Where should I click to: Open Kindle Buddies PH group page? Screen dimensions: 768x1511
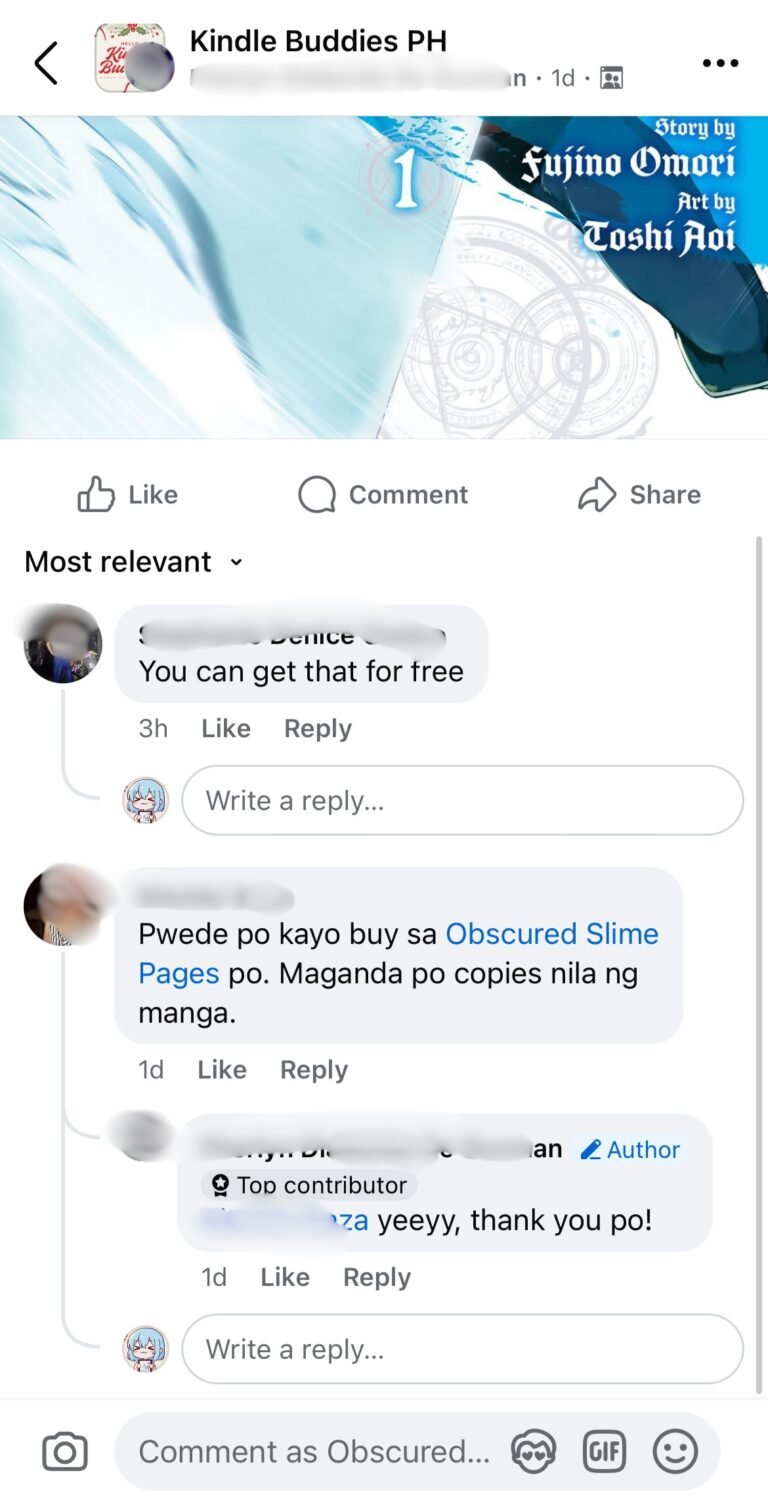click(318, 41)
